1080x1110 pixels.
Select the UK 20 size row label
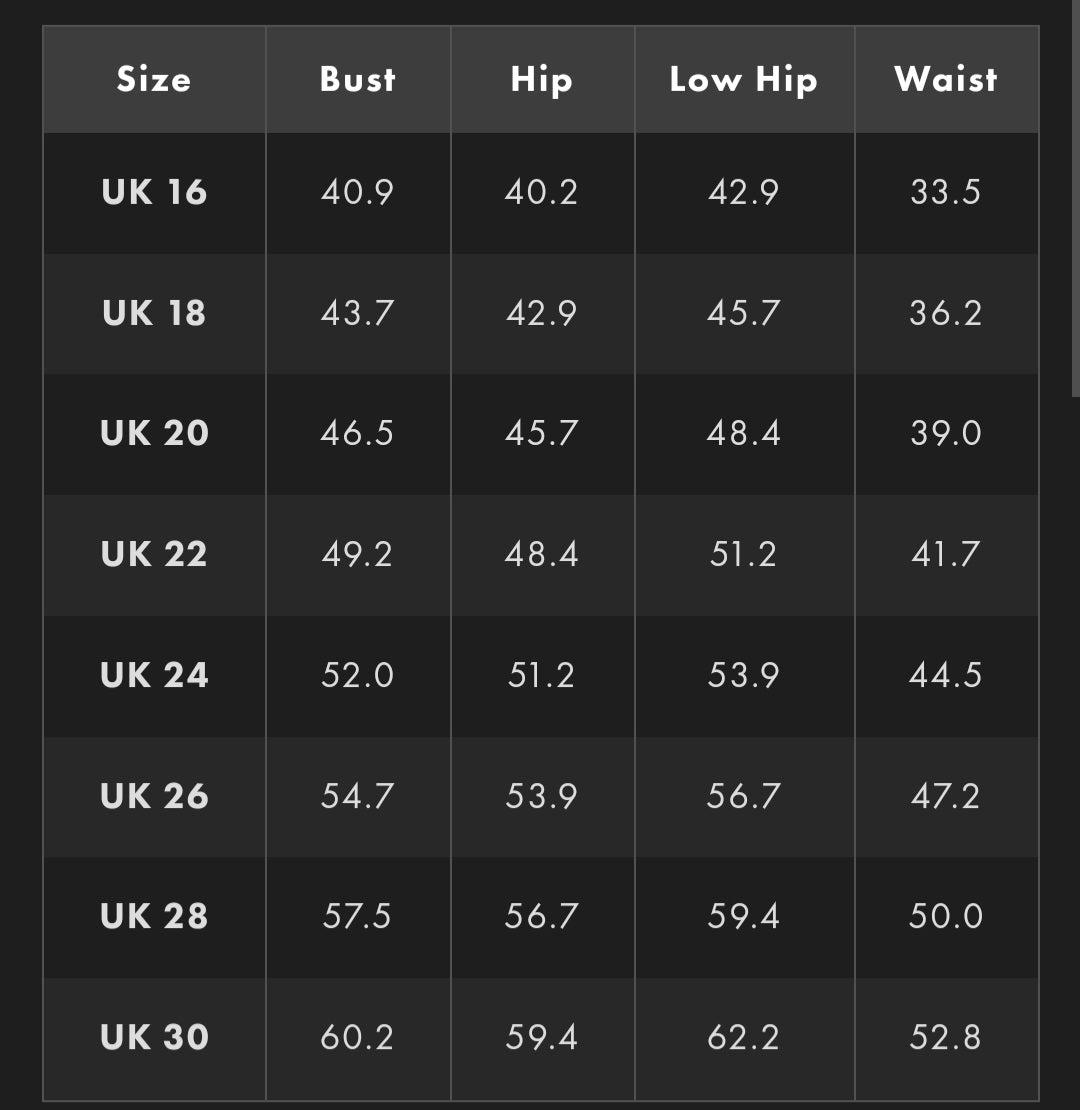(154, 433)
